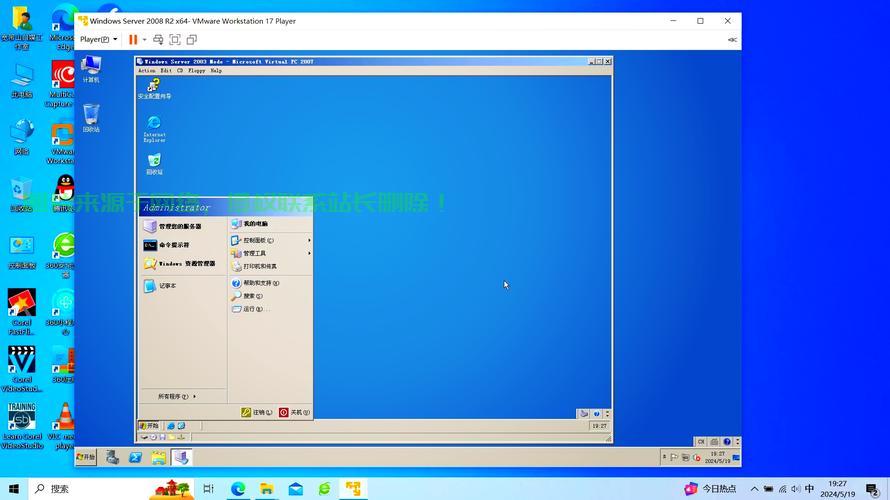The width and height of the screenshot is (890, 500).
Task: Open power options dropdown next to pause
Action: 144,40
